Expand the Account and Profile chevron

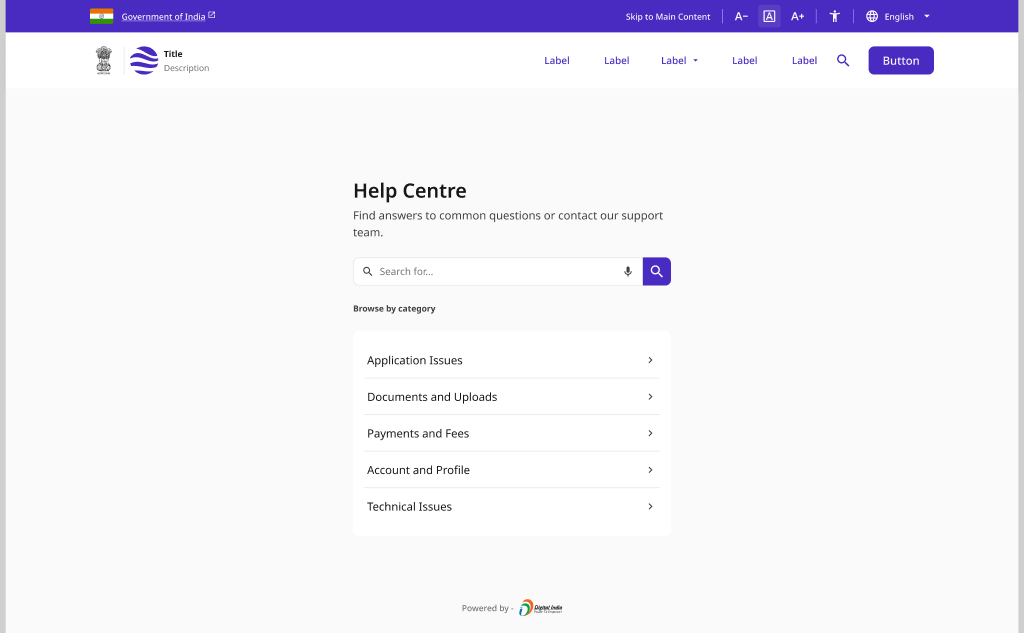[x=650, y=470]
